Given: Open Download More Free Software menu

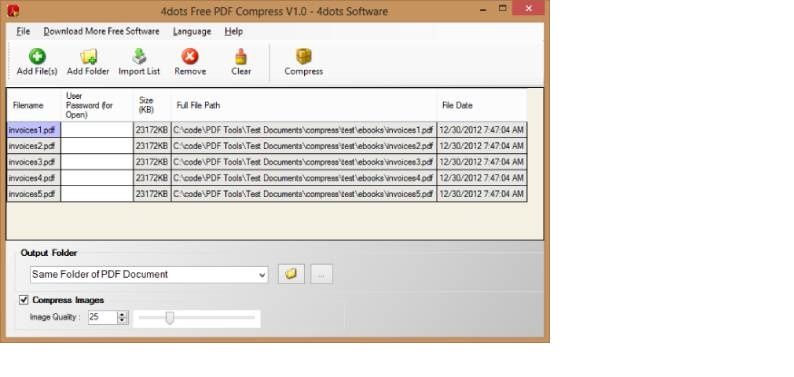Looking at the screenshot, I should pos(101,31).
